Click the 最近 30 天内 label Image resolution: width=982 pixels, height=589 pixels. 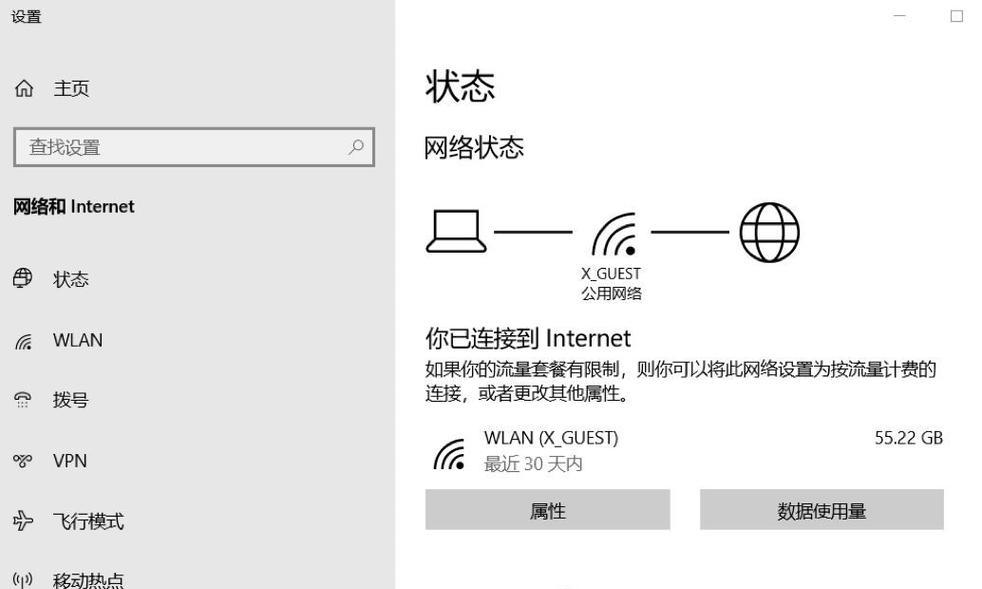534,464
